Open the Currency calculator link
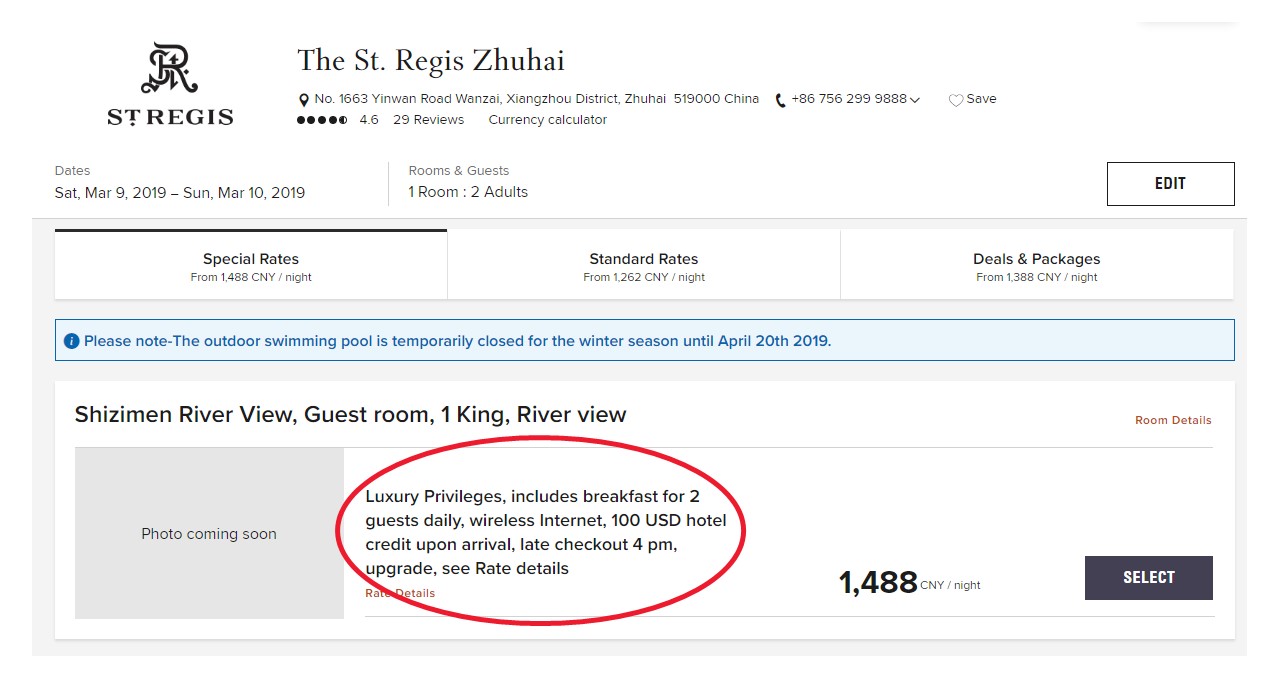Viewport: 1280px width, 678px height. 548,120
